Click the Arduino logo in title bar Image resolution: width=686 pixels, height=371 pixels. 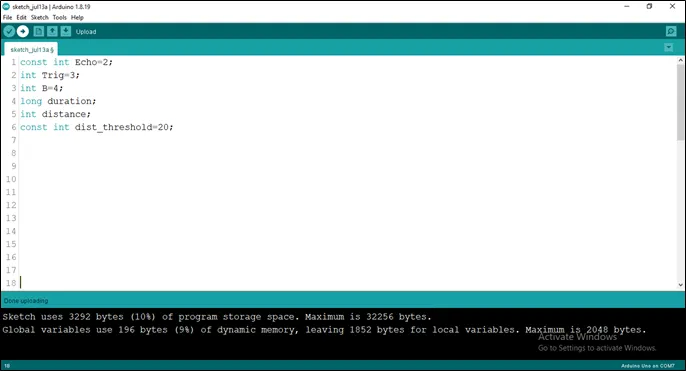point(6,7)
